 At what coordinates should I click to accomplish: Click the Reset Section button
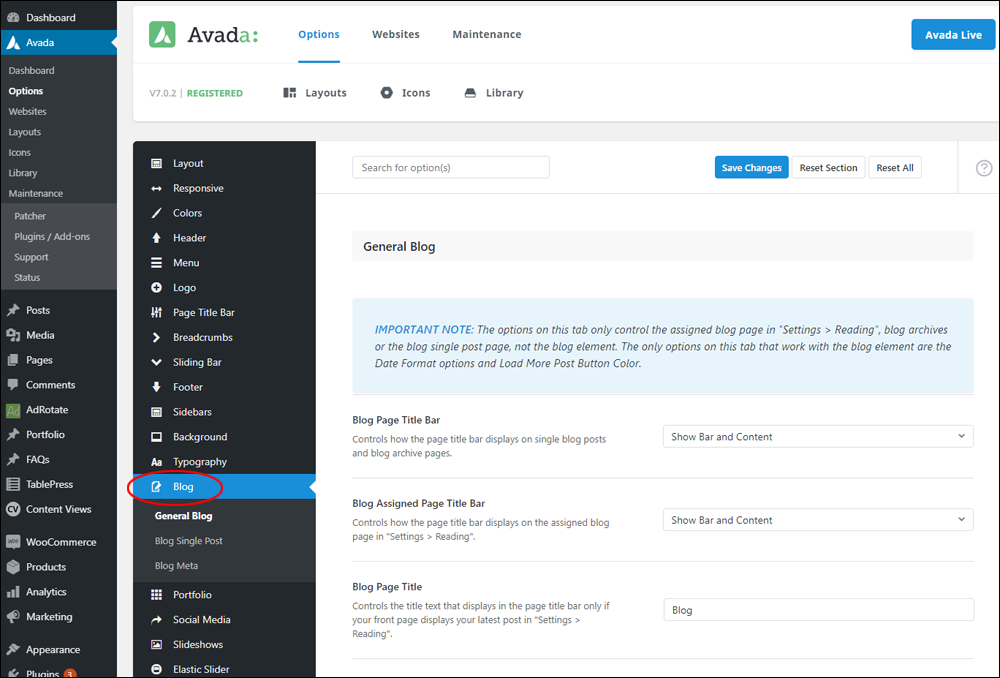828,168
